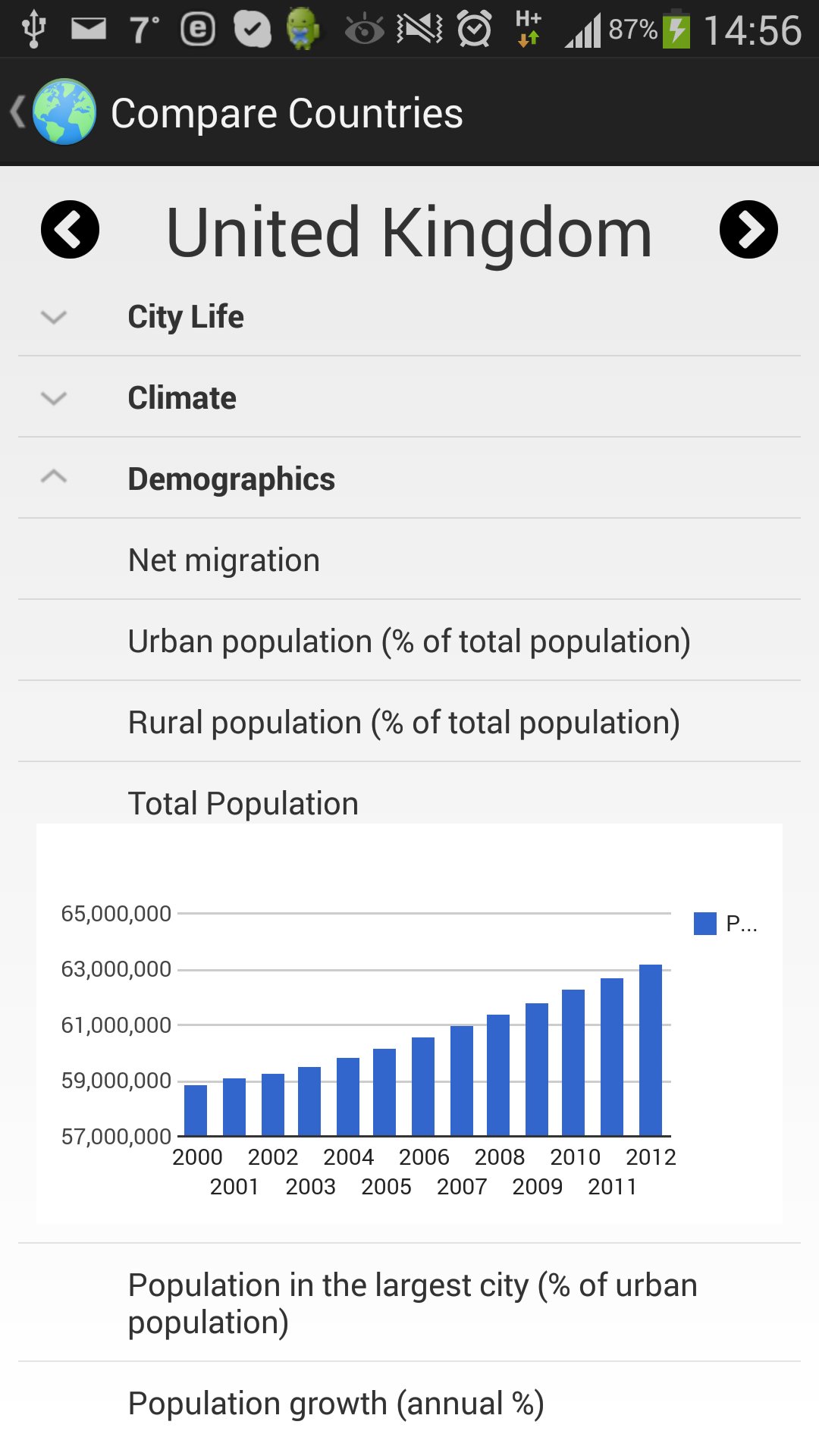Image resolution: width=819 pixels, height=1456 pixels.
Task: Open Population growth (annual %) item
Action: pos(409,1404)
